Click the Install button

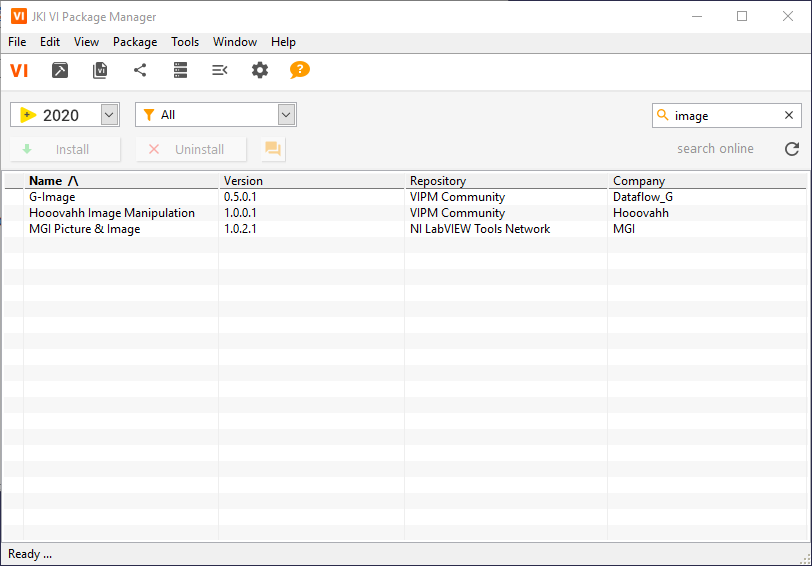[65, 150]
